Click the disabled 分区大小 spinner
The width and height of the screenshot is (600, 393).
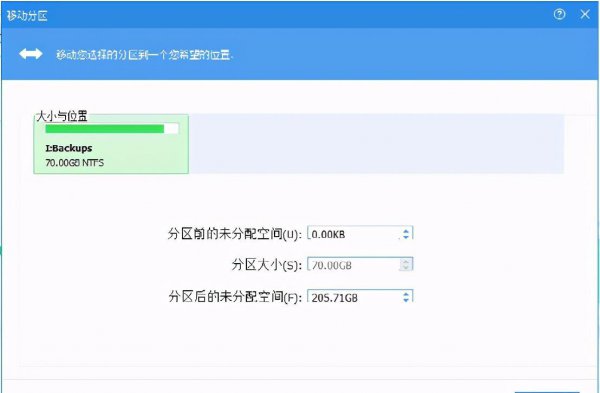coord(406,264)
